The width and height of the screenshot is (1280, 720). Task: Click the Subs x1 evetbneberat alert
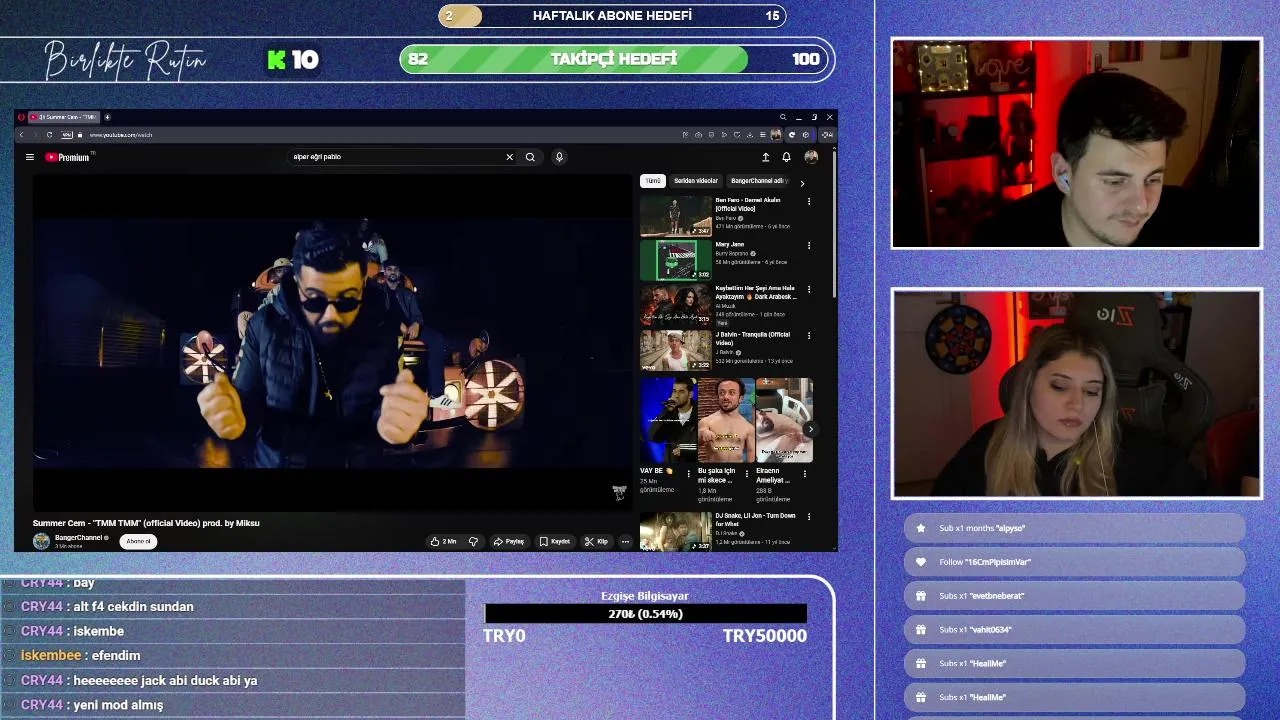click(1075, 596)
